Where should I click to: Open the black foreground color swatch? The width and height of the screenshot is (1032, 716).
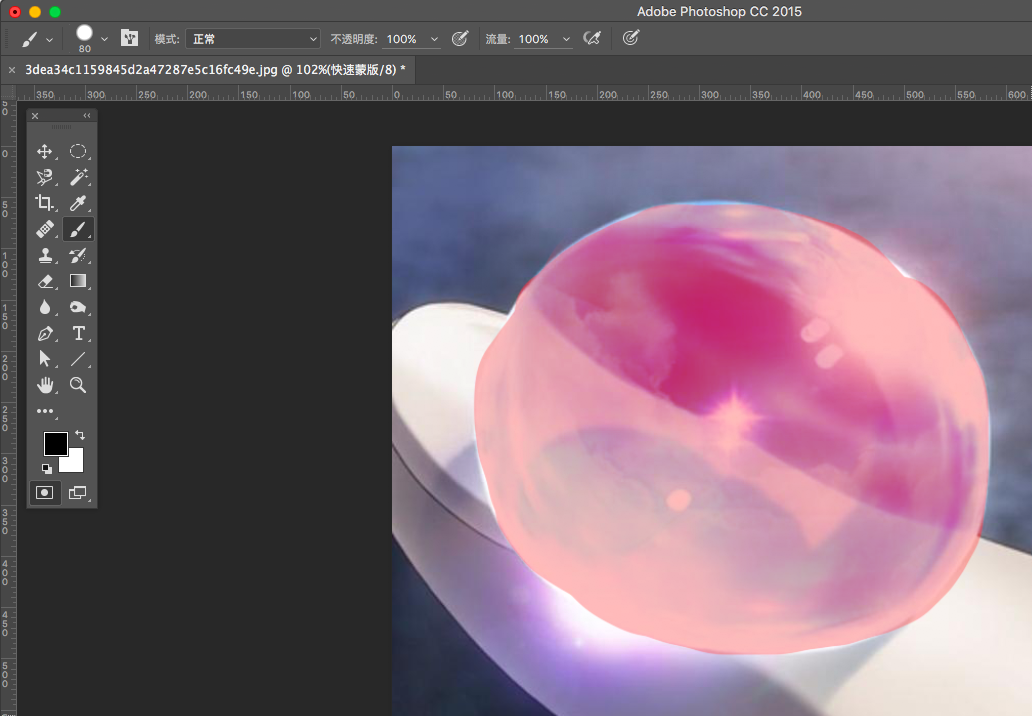pyautogui.click(x=55, y=443)
